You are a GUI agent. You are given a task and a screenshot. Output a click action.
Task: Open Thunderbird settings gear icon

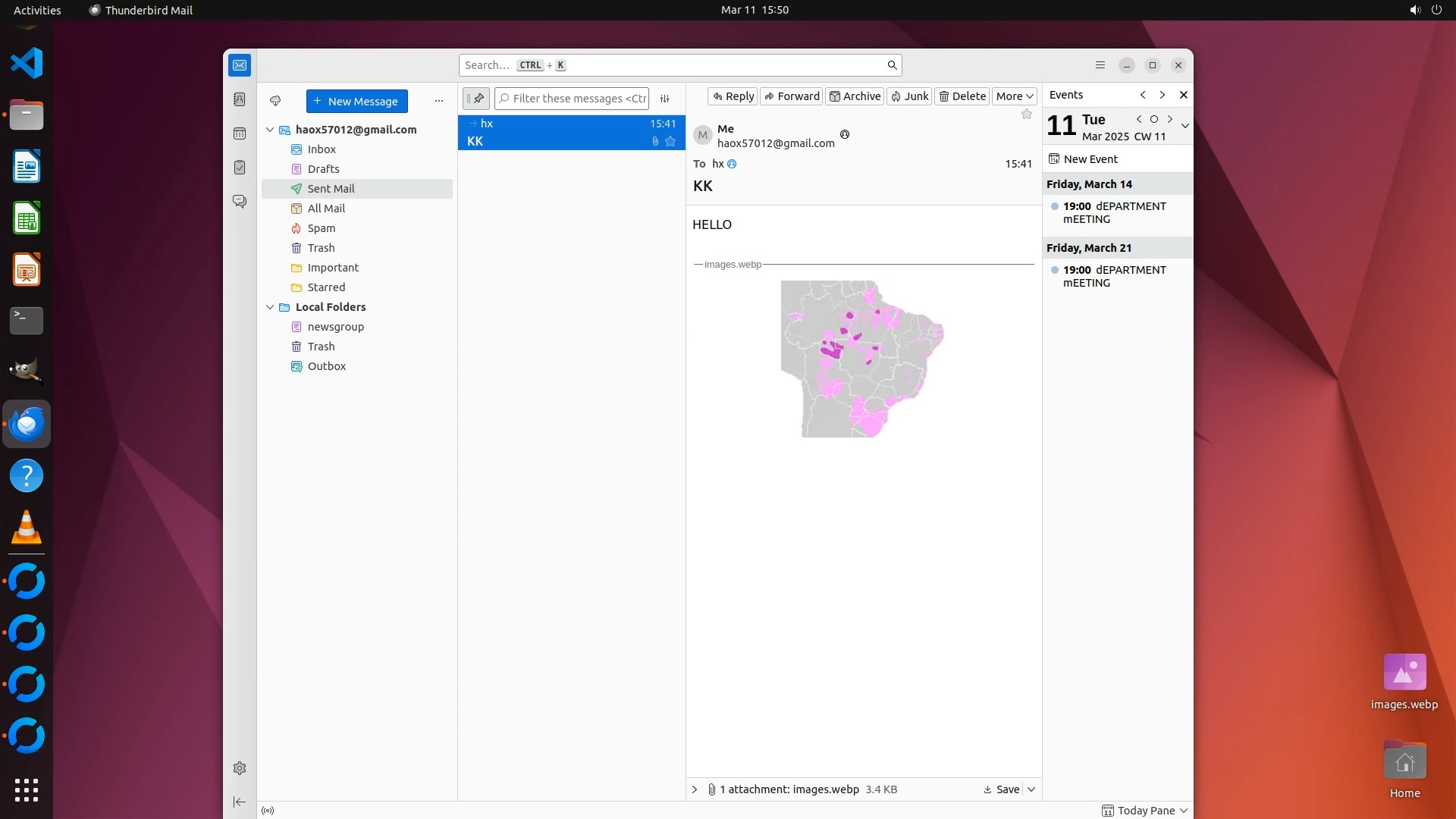click(240, 768)
